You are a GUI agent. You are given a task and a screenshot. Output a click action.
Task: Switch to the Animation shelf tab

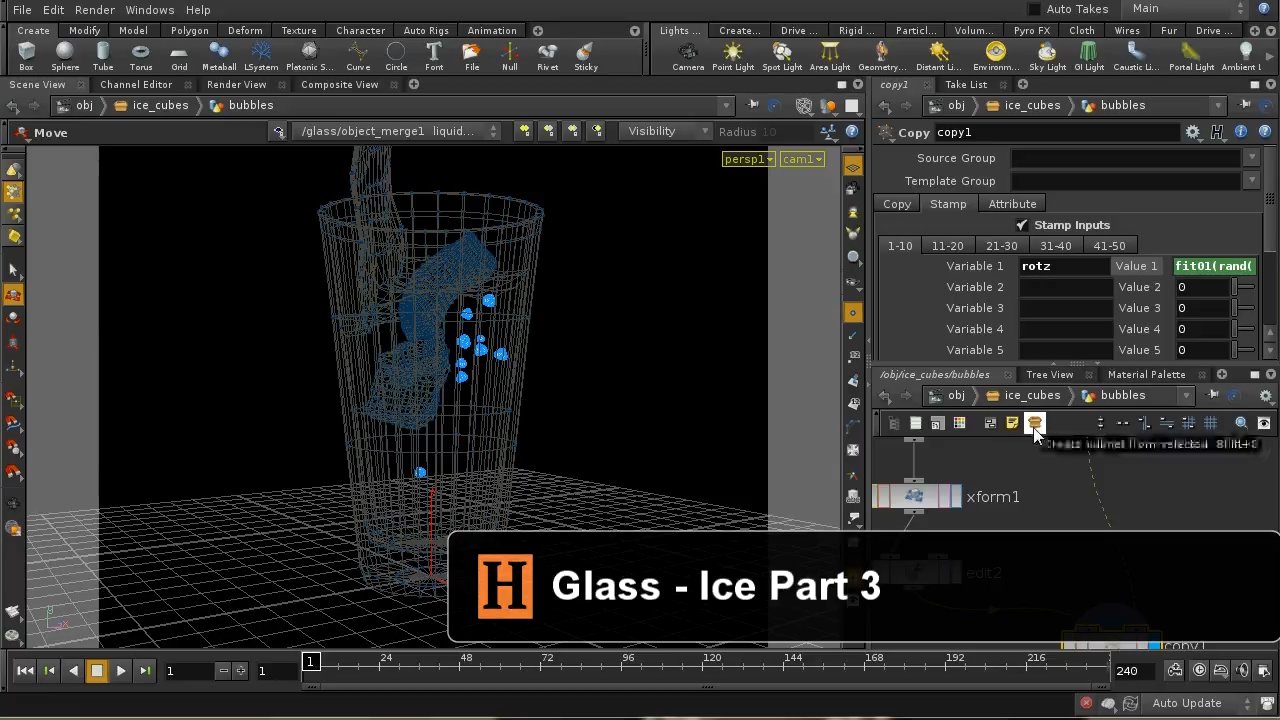491,30
